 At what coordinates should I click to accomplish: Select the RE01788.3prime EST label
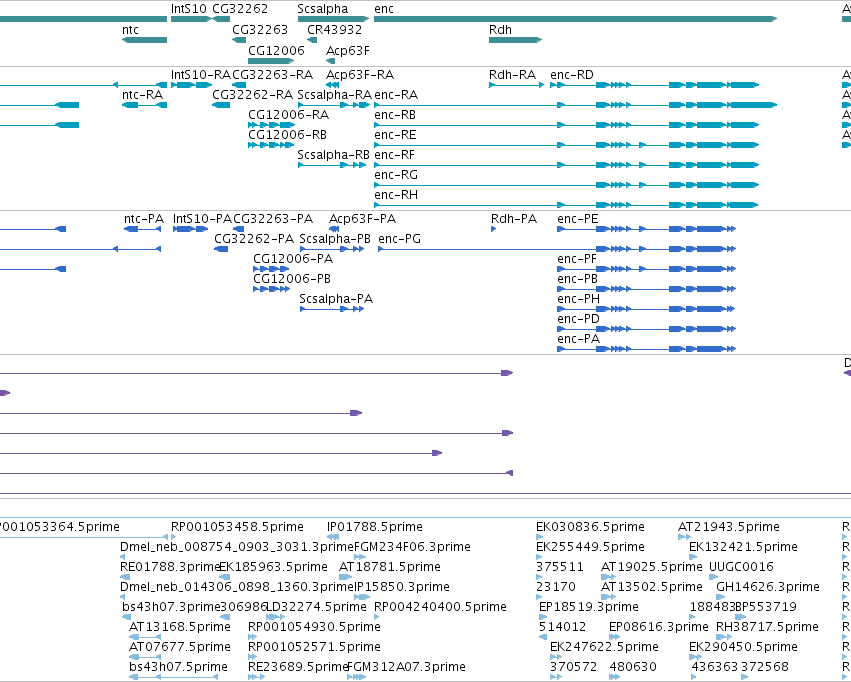[x=170, y=568]
